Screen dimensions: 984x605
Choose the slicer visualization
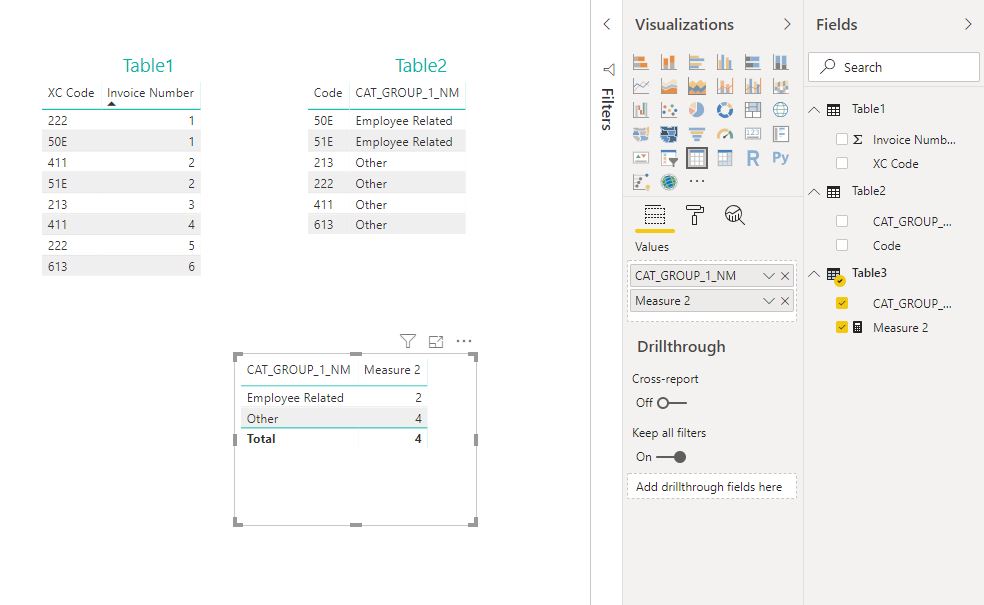pos(669,158)
